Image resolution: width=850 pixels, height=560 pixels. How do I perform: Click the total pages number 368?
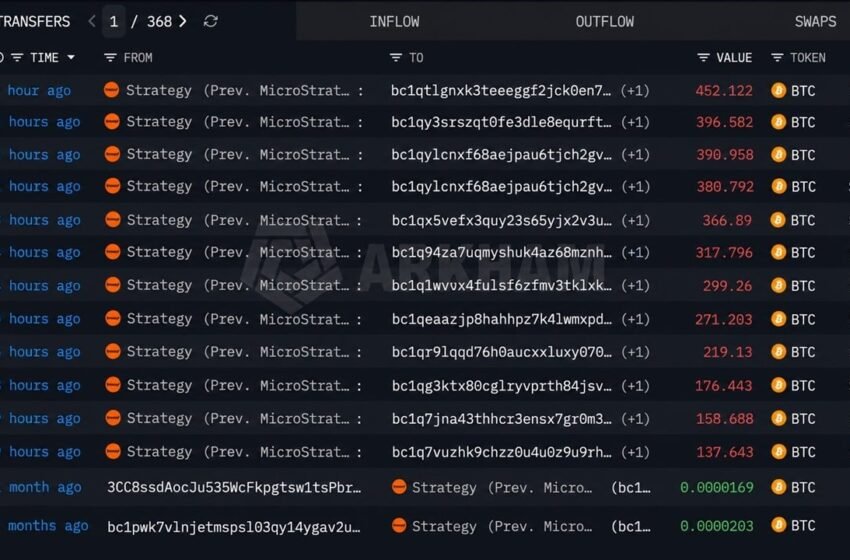tap(159, 22)
